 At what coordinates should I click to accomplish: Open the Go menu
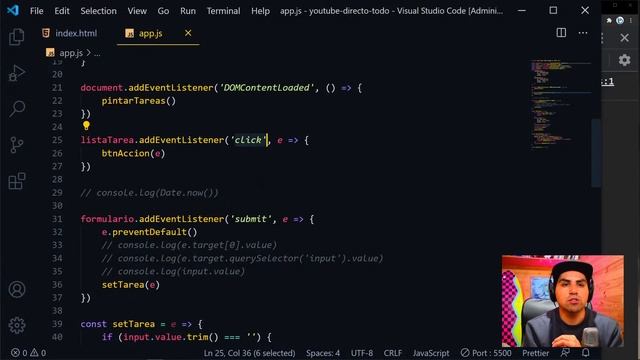163,11
